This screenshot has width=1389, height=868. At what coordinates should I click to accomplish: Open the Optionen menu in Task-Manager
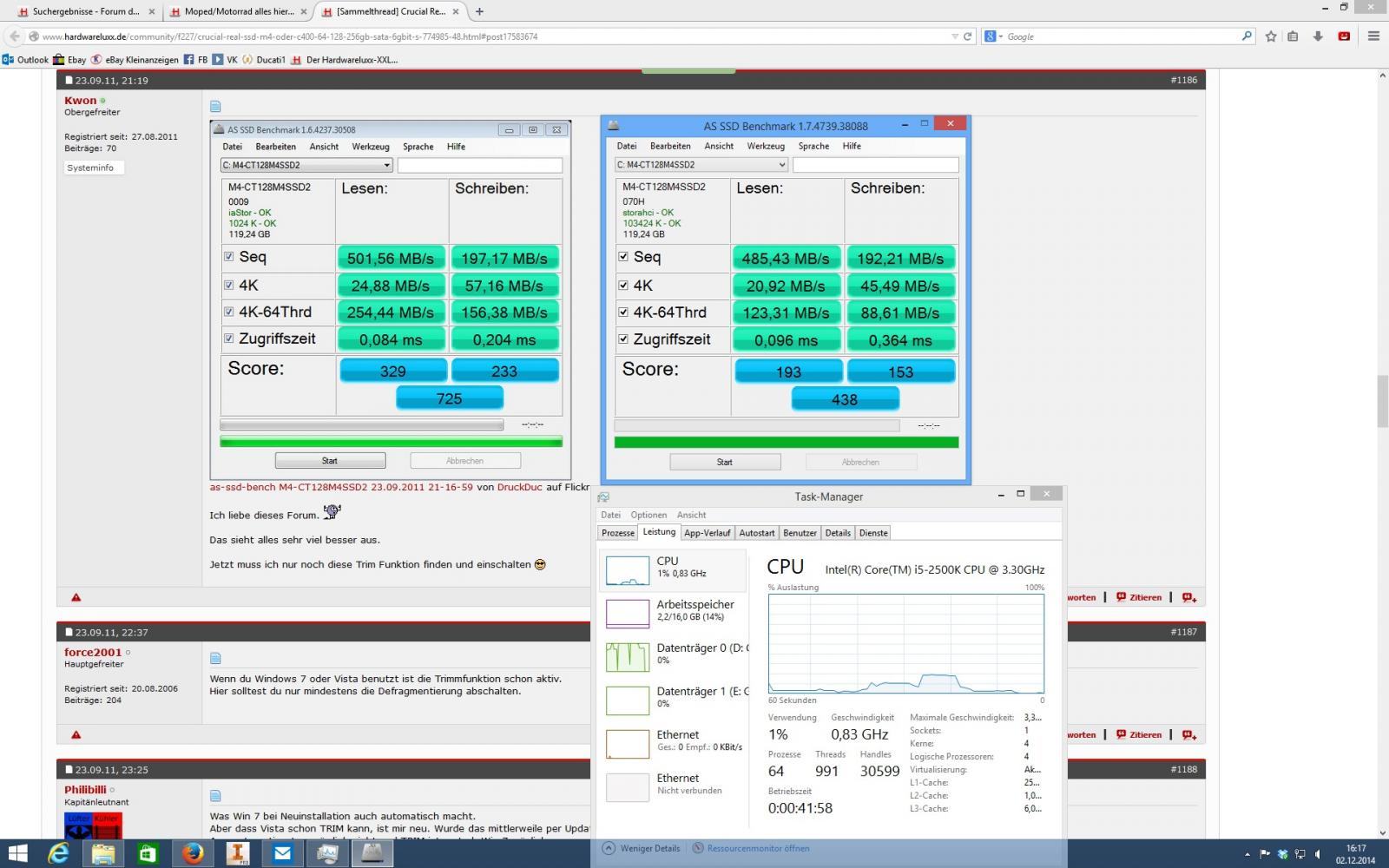coord(648,515)
